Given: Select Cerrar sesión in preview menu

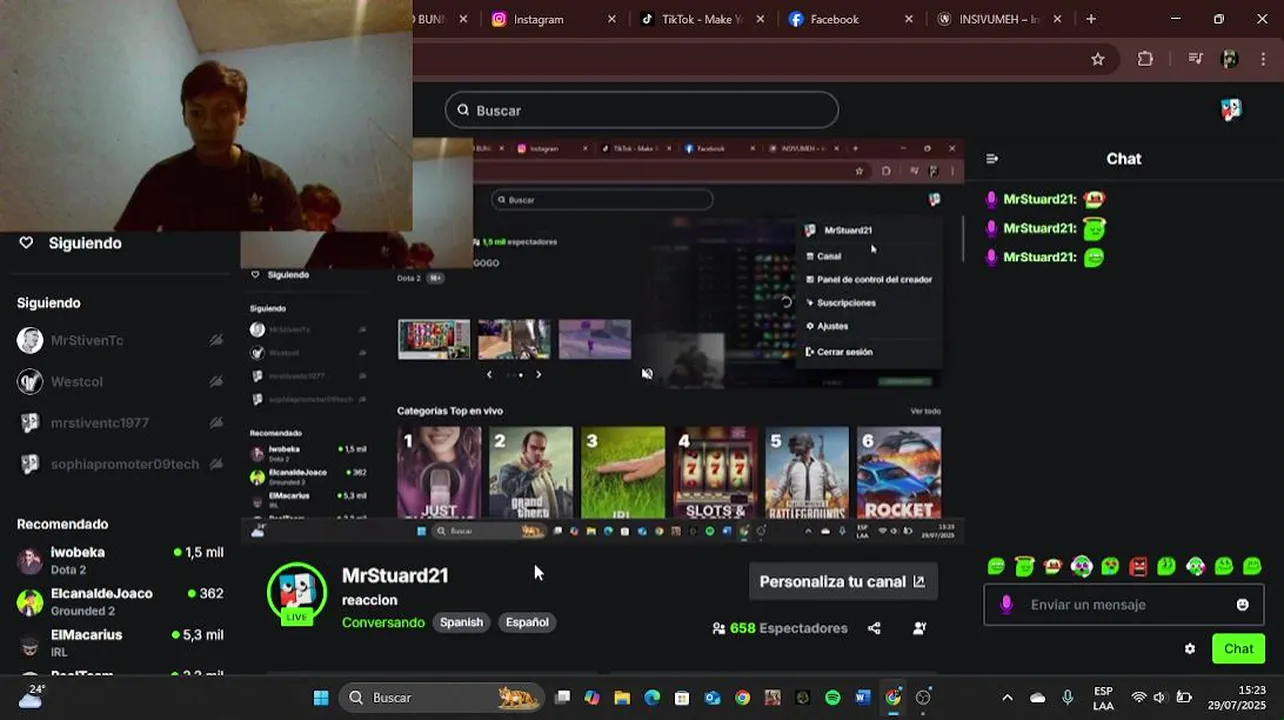Looking at the screenshot, I should [x=839, y=352].
